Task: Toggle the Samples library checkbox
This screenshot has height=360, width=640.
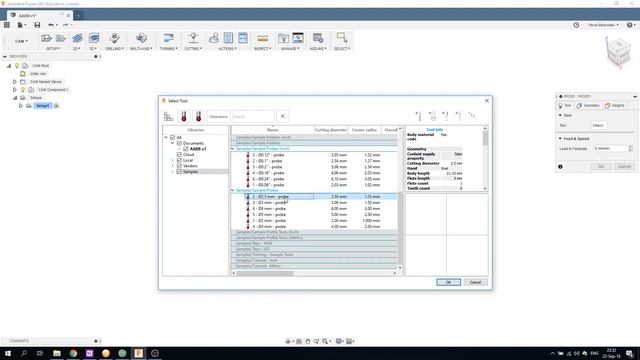Action: [179, 172]
